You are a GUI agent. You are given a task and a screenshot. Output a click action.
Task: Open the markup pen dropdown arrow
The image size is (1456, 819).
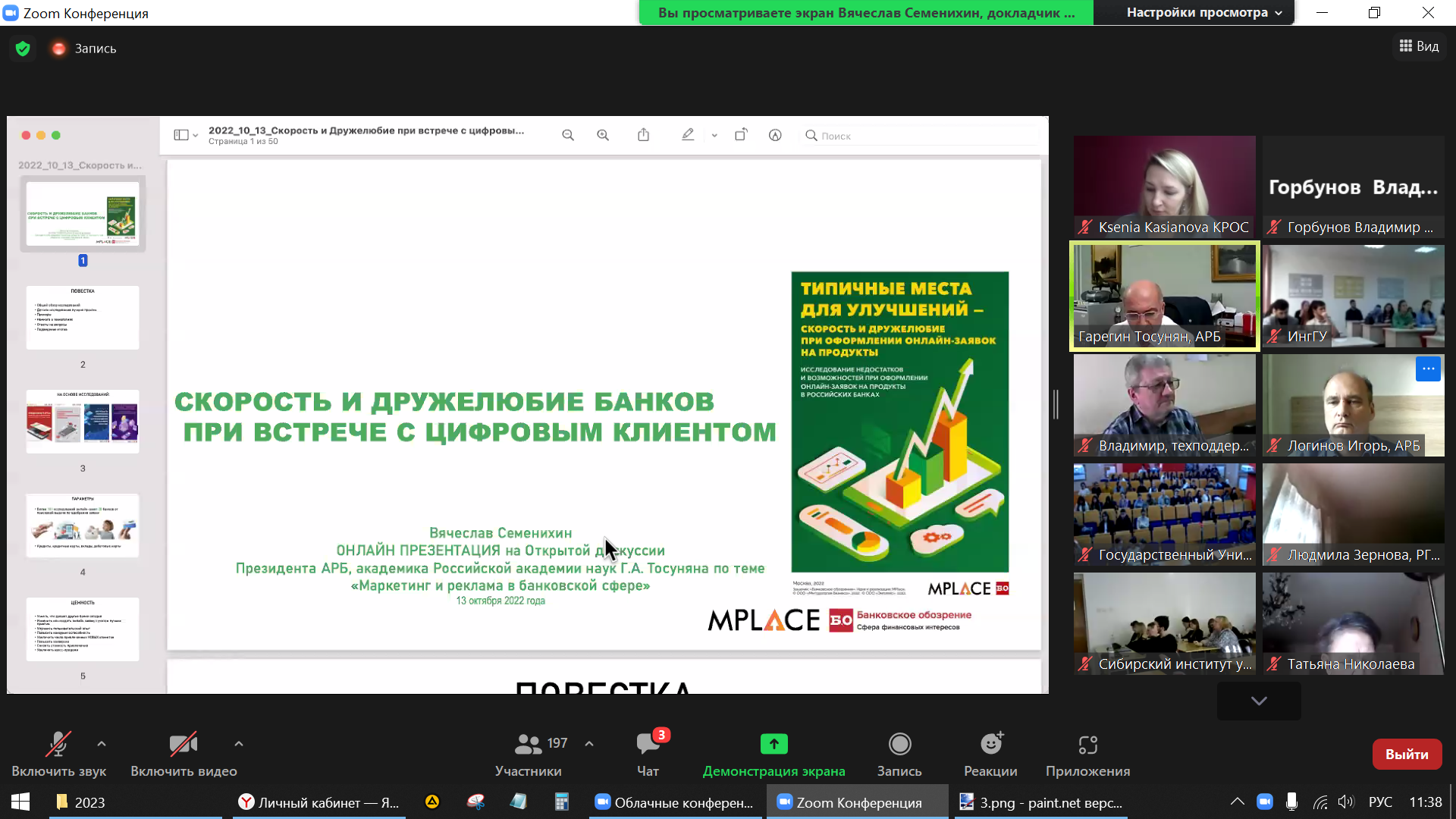pos(714,136)
